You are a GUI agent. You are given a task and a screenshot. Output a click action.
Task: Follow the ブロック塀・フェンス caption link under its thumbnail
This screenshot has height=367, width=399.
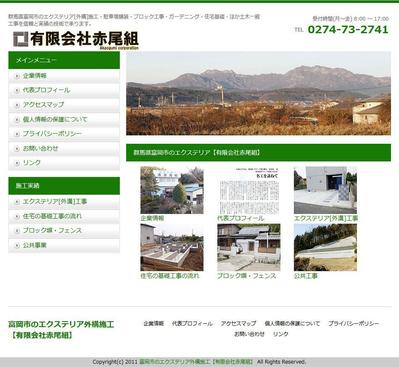[247, 276]
